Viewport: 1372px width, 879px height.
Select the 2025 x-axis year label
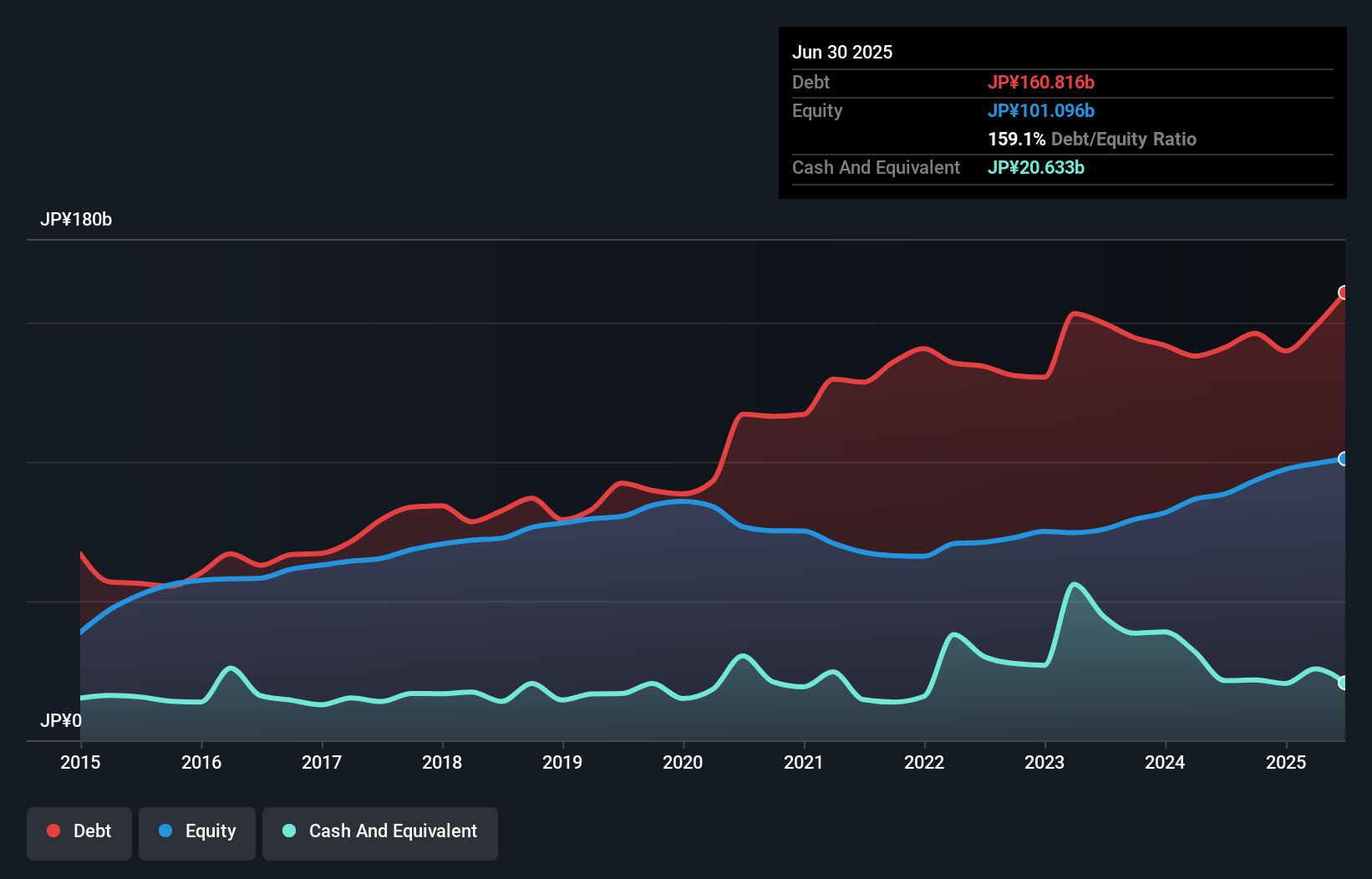(1286, 762)
